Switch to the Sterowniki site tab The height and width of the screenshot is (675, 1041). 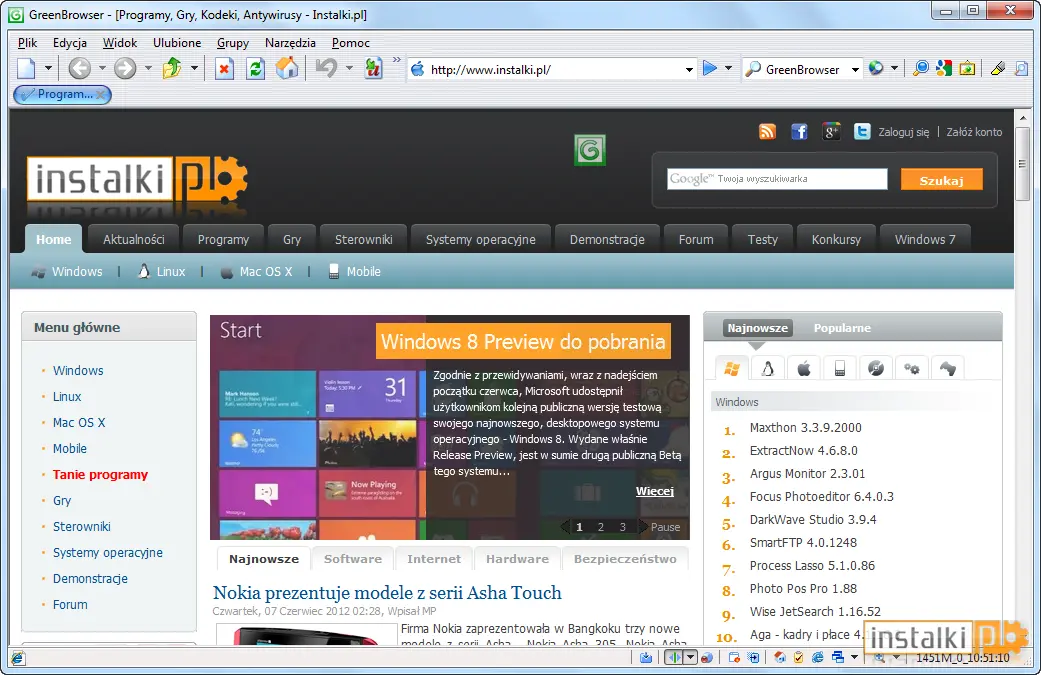(x=363, y=240)
